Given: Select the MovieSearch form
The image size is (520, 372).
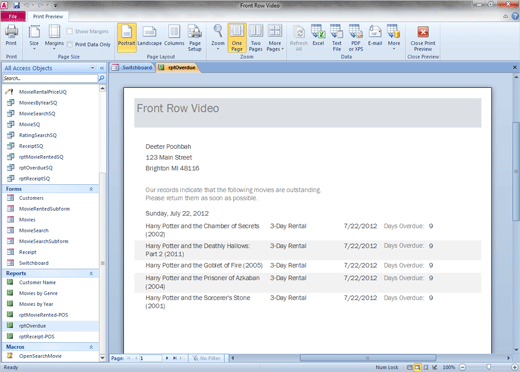Looking at the screenshot, I should (x=34, y=230).
